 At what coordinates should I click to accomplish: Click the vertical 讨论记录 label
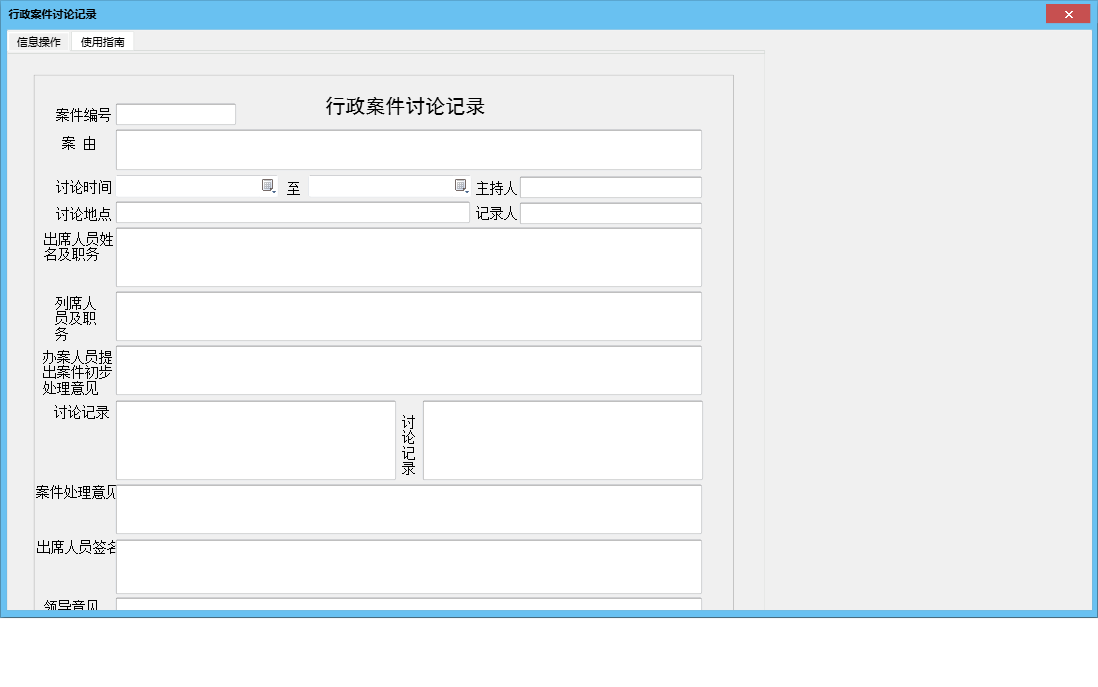pos(408,445)
